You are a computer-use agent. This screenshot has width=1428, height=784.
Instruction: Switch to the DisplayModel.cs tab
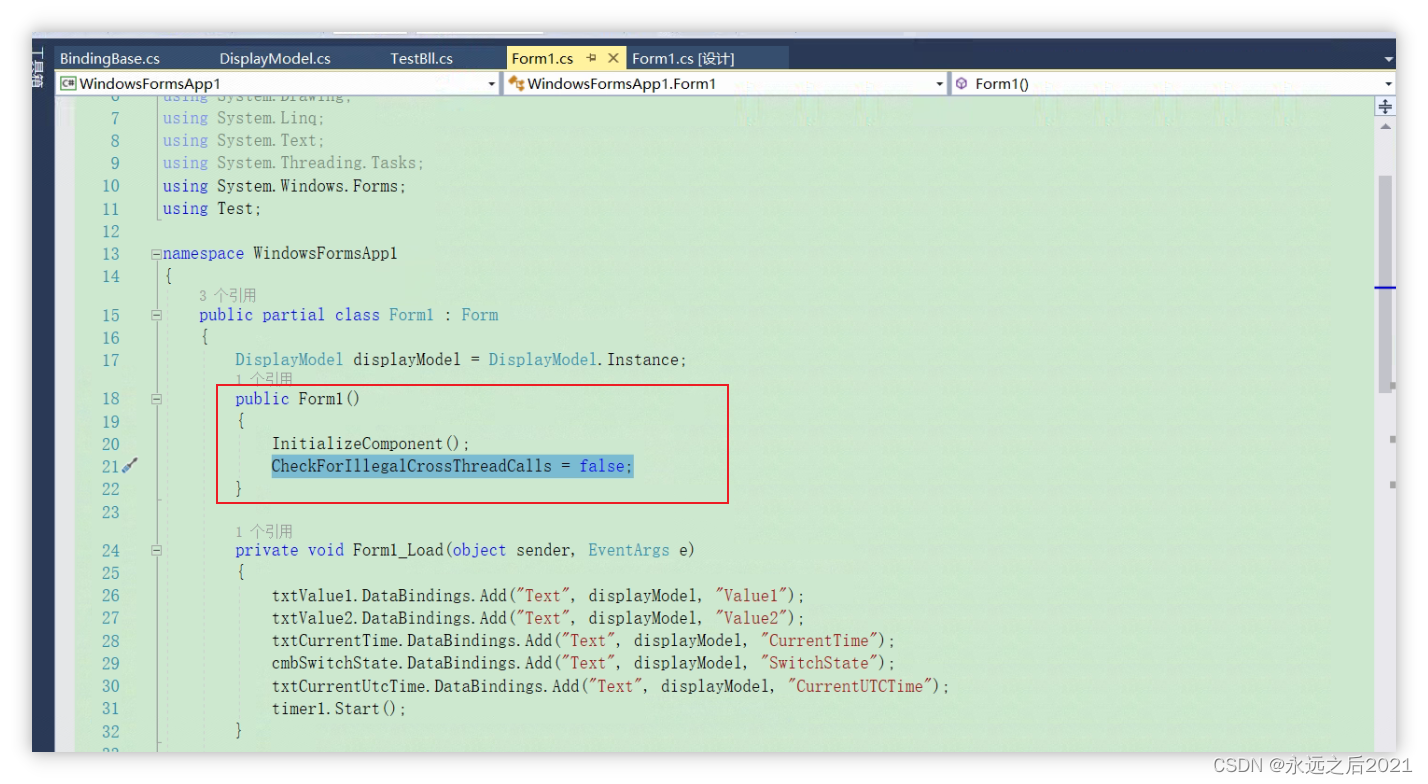tap(276, 57)
